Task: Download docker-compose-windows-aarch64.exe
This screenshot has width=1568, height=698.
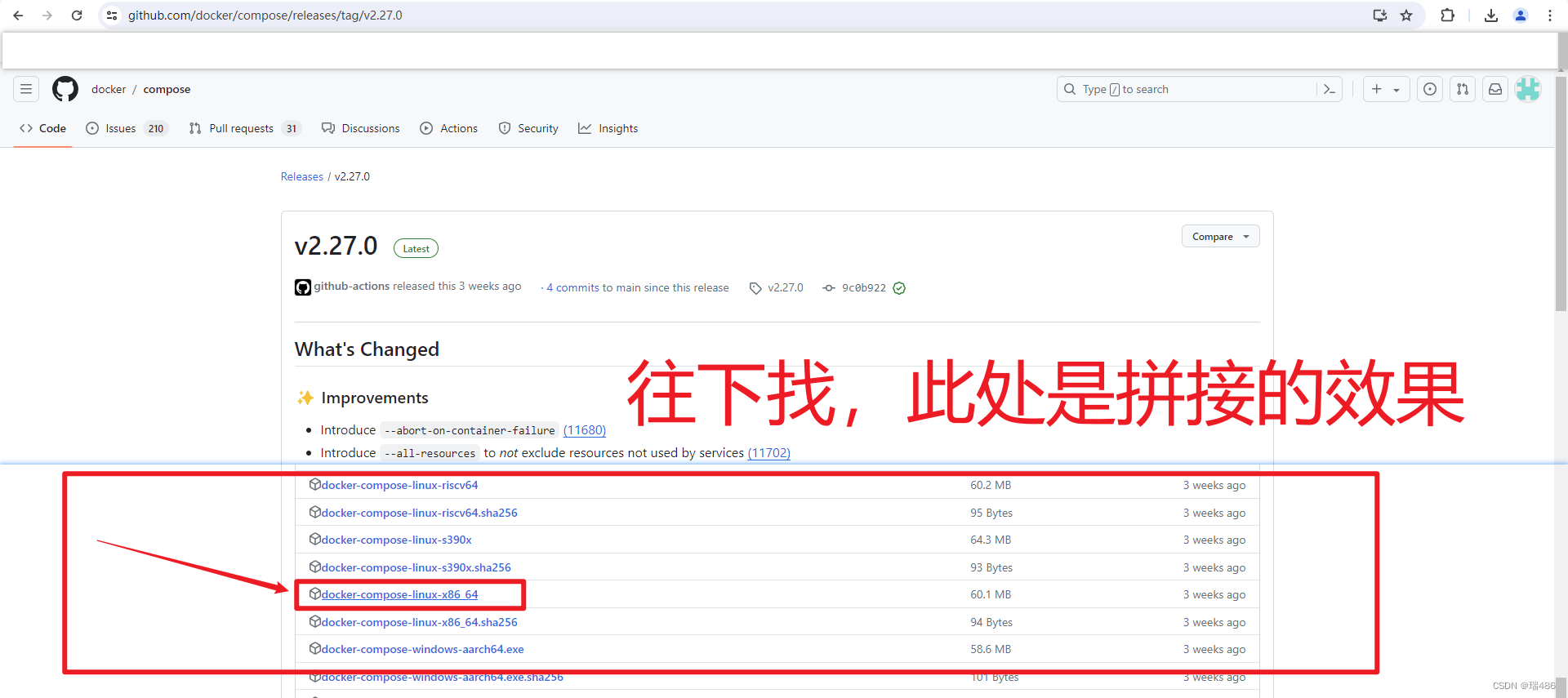Action: coord(422,649)
